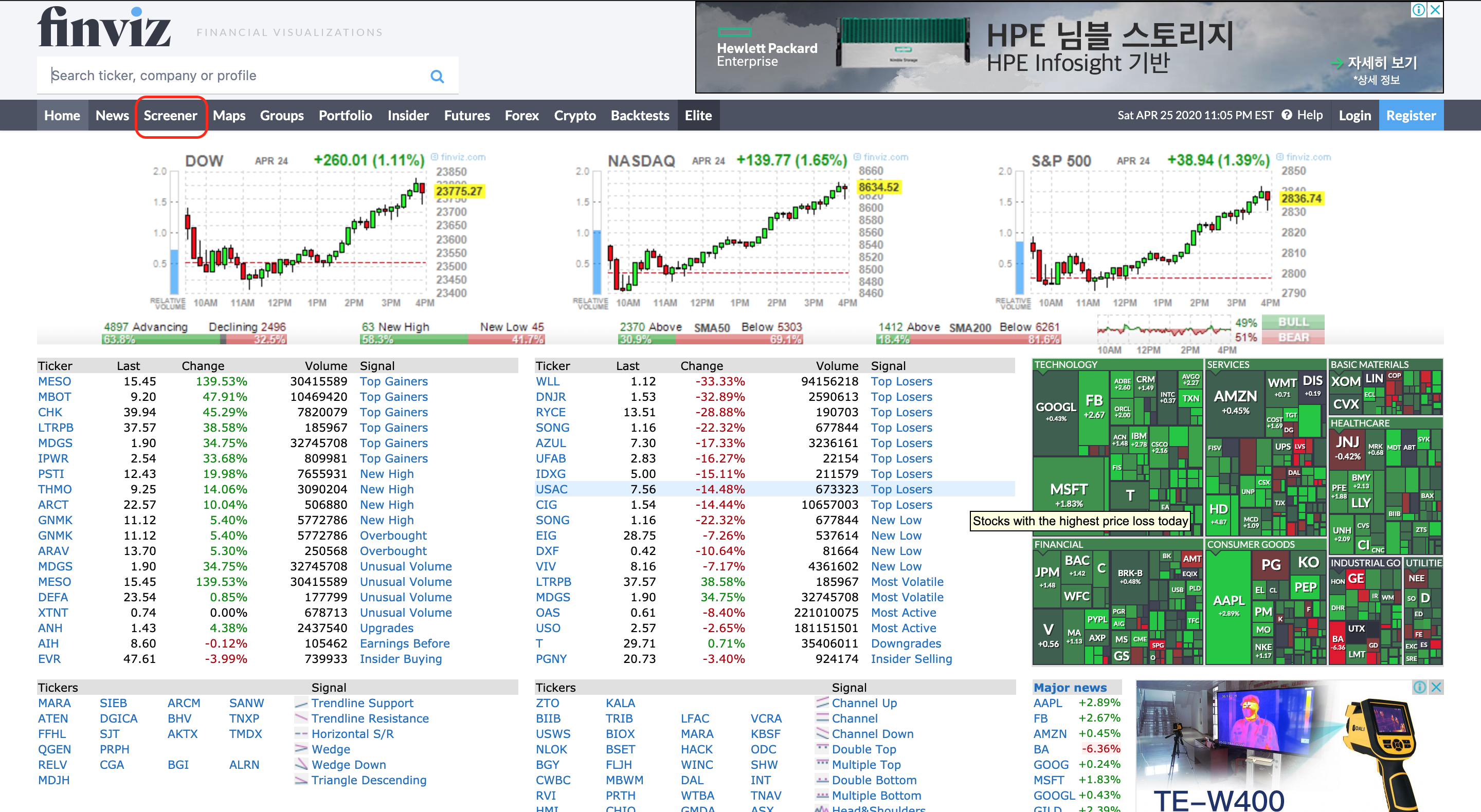Image resolution: width=1481 pixels, height=812 pixels.
Task: Open the Groups section
Action: pos(282,116)
